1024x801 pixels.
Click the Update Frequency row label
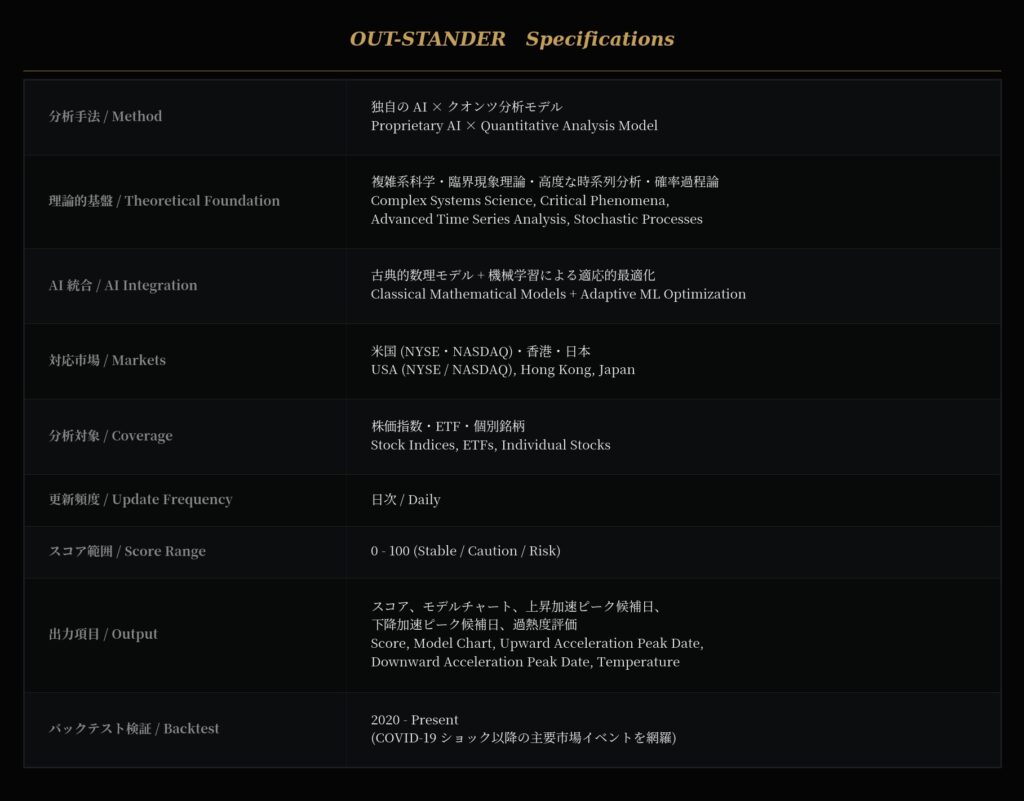tap(140, 499)
